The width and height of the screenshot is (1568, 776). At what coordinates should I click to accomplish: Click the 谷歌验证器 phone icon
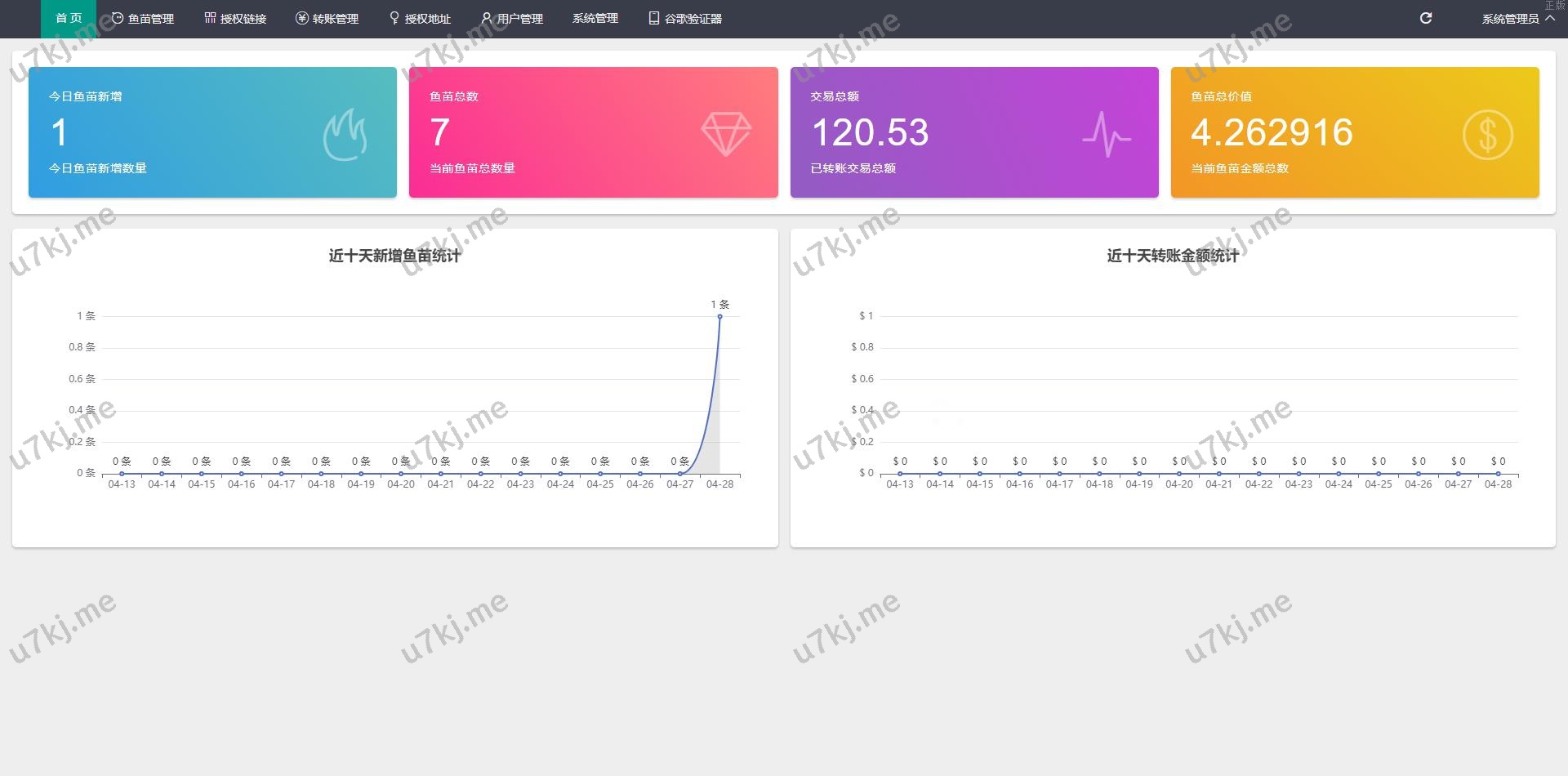654,18
